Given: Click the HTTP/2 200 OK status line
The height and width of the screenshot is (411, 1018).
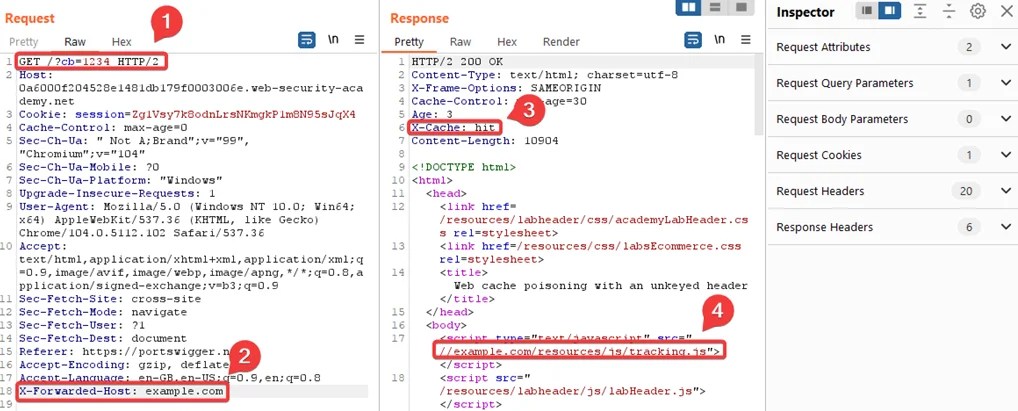Looking at the screenshot, I should 457,62.
